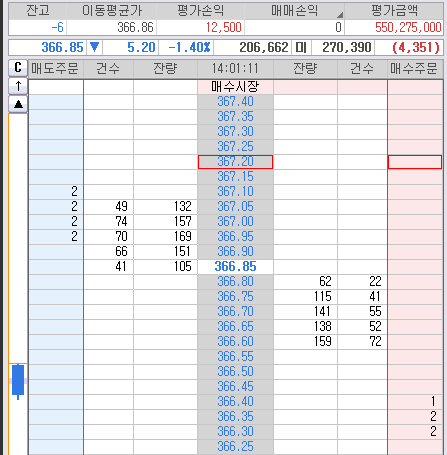Select price 367.05 in the ladder
The image size is (447, 455).
point(235,206)
